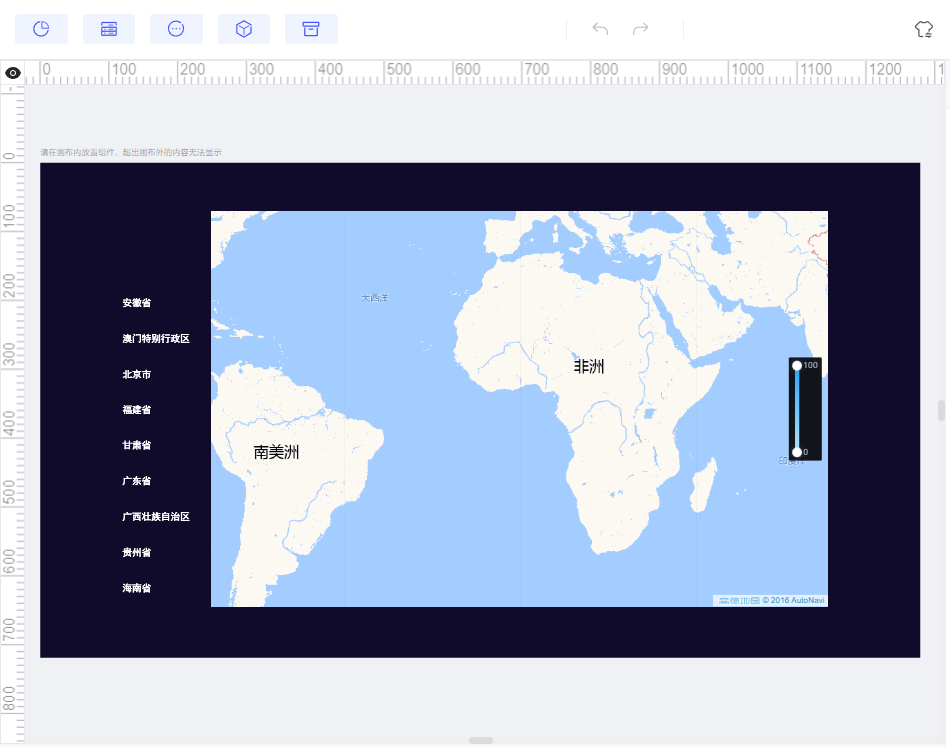950x747 pixels.
Task: Select 北京市 in the province list
Action: 137,374
